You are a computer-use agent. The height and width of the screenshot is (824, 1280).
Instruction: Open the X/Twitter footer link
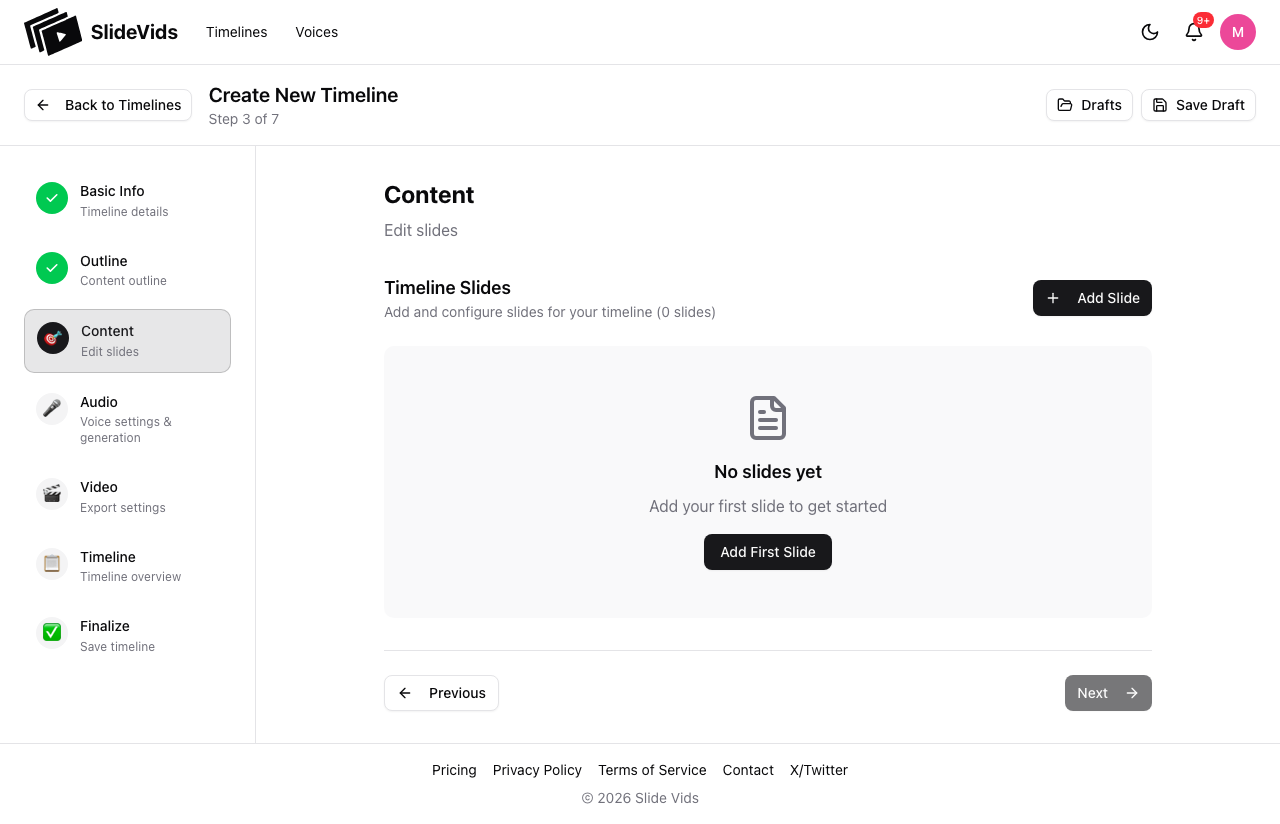click(818, 770)
